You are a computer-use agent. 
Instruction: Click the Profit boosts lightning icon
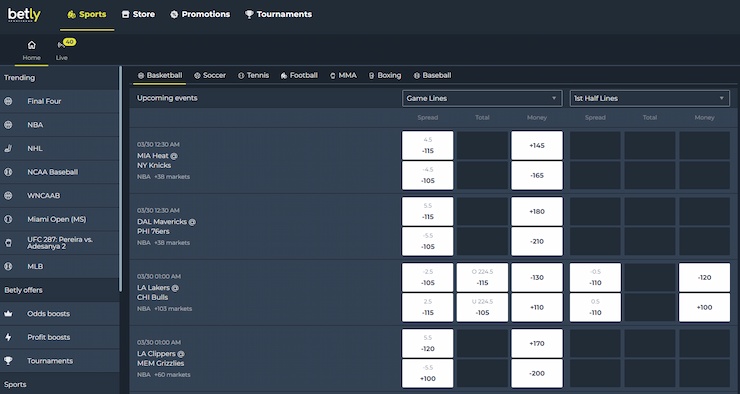8,337
